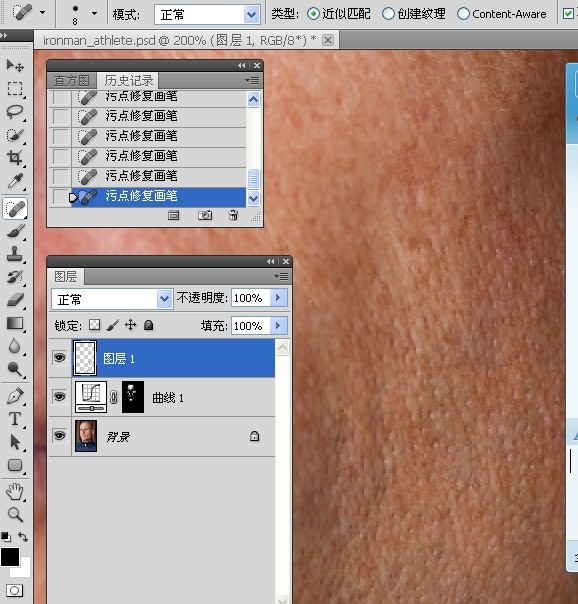The width and height of the screenshot is (578, 604).
Task: Select the Crop tool
Action: tap(15, 158)
